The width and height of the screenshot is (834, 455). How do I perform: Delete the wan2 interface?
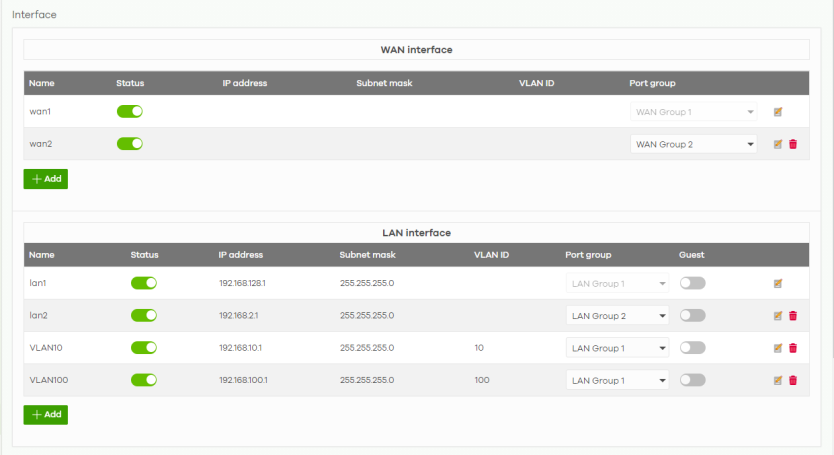[x=793, y=144]
